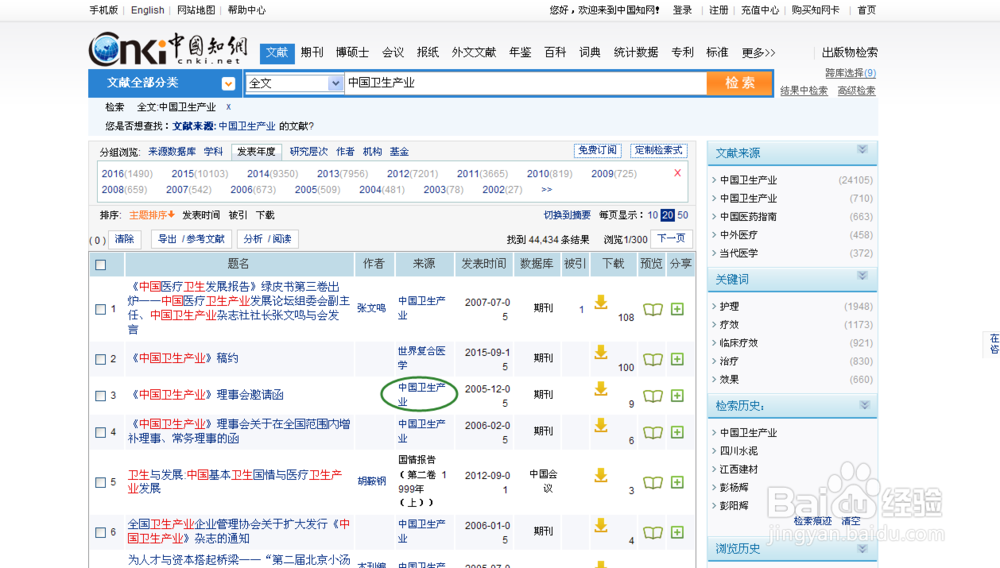This screenshot has width=1000, height=568.
Task: Select the 外文文献 tab
Action: 473,52
